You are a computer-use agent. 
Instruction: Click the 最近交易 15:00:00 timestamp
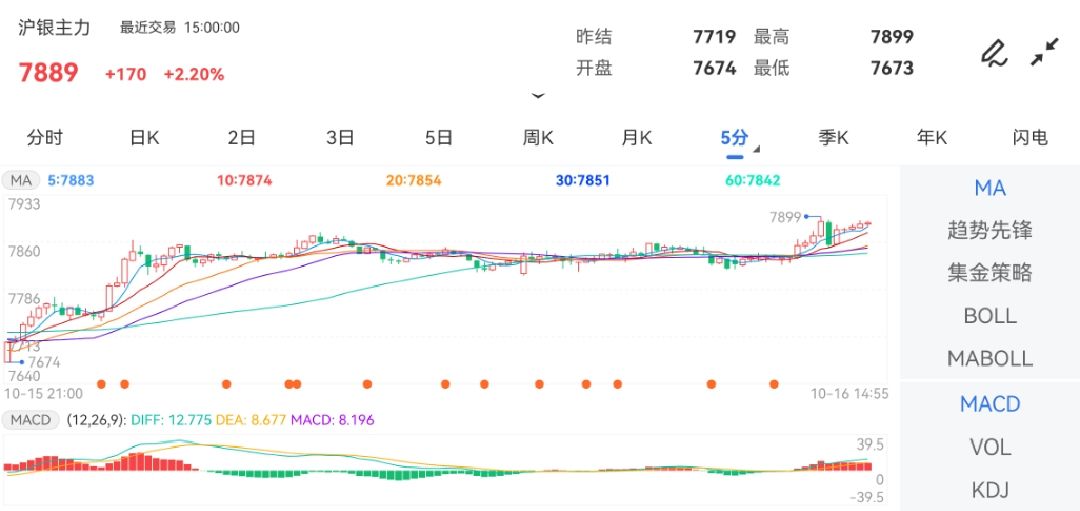pyautogui.click(x=180, y=28)
